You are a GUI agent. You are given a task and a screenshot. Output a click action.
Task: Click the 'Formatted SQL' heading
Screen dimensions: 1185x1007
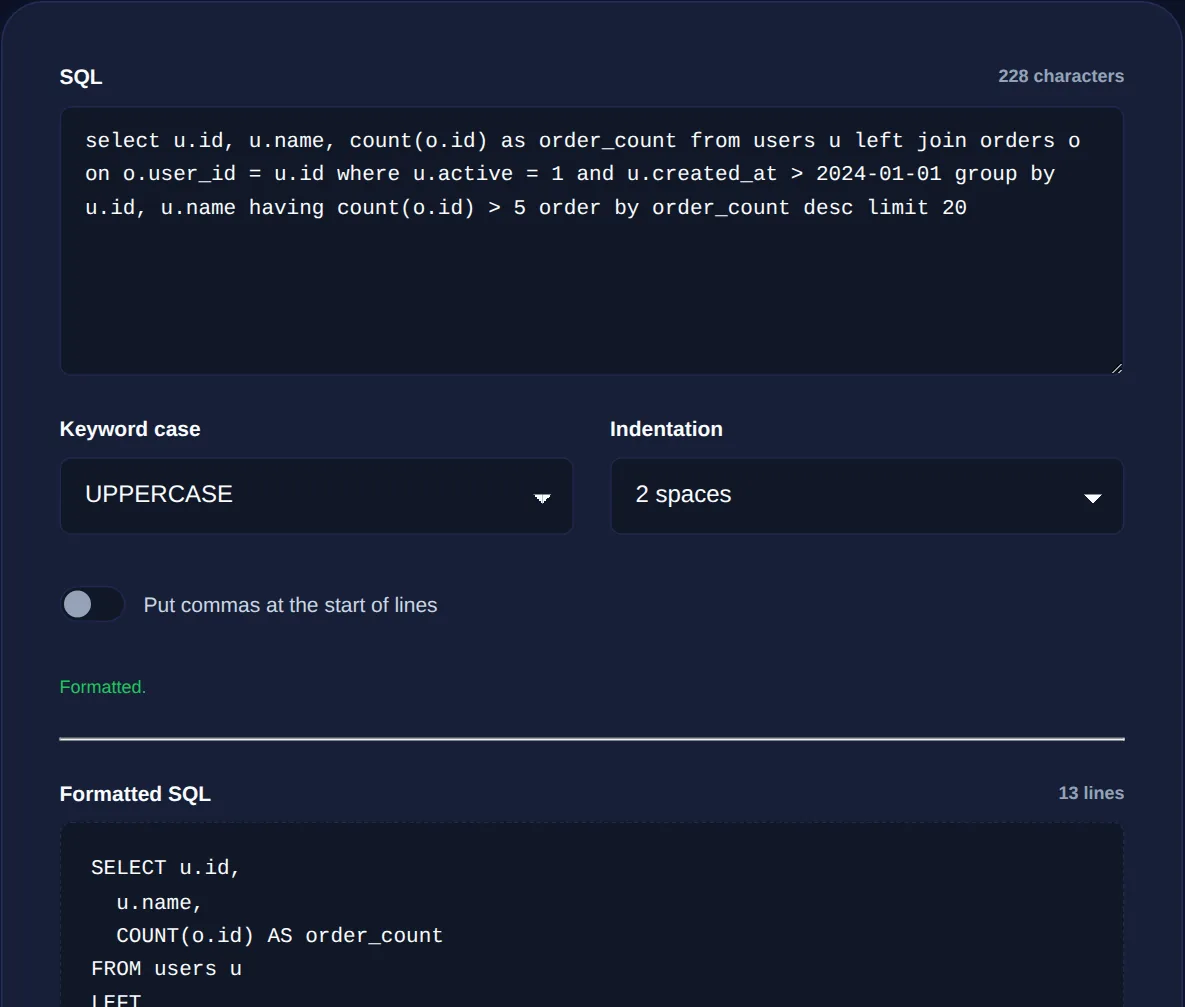pos(135,794)
